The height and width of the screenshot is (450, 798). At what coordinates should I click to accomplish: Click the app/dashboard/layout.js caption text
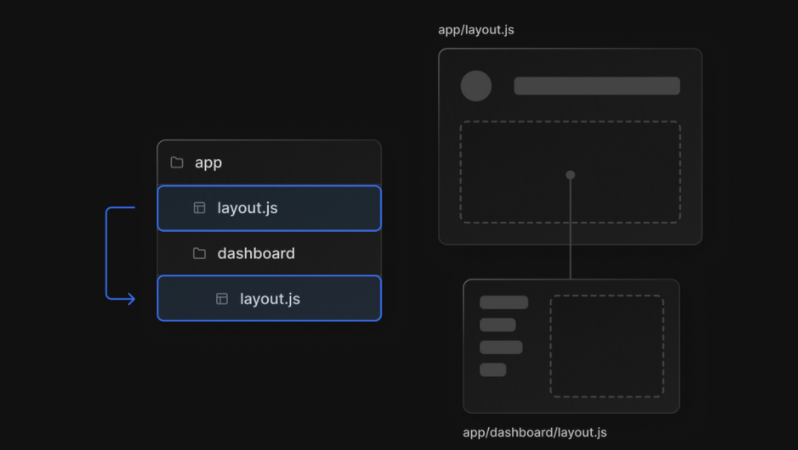tap(534, 433)
